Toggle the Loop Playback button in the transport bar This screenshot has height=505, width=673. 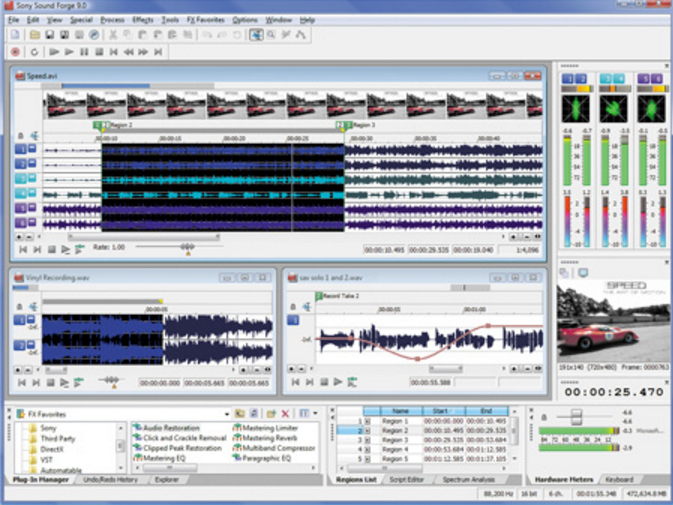(34, 52)
